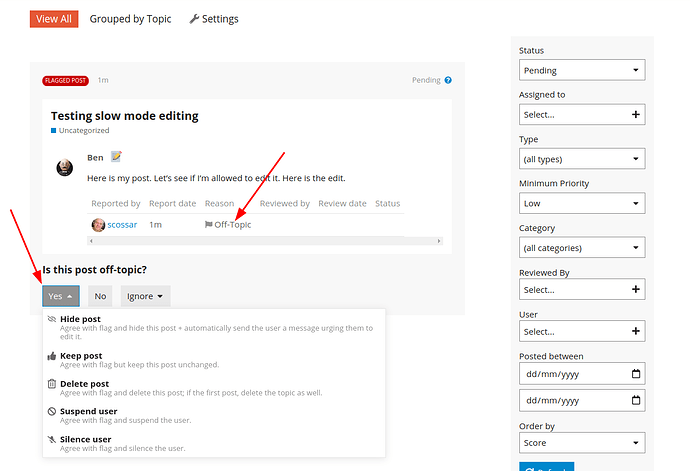The height and width of the screenshot is (471, 690).
Task: Open the Ignore dropdown
Action: (x=145, y=296)
